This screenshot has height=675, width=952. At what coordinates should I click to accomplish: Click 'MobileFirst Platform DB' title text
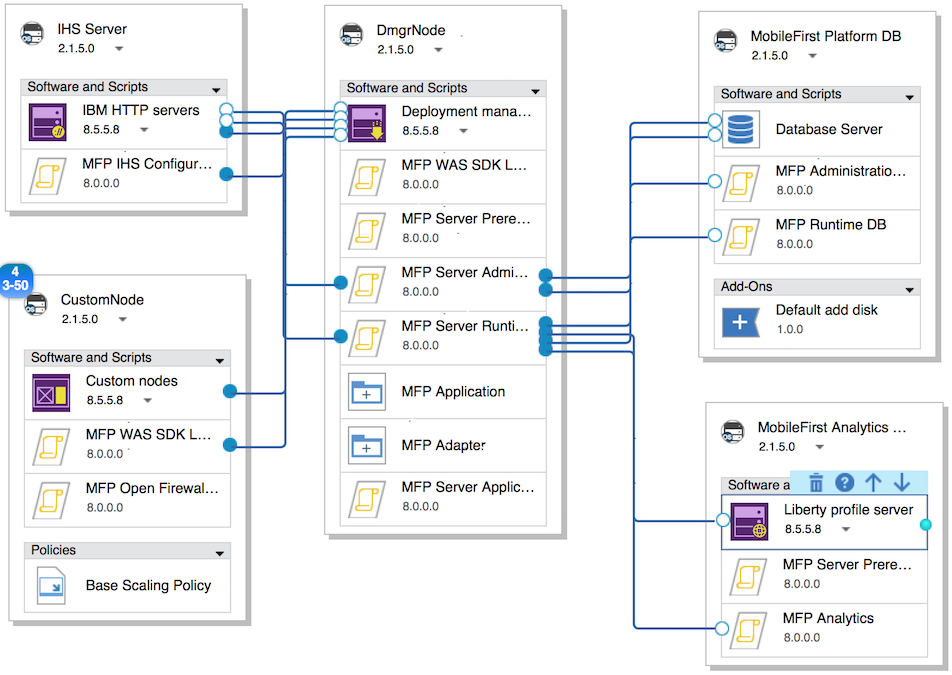coord(826,36)
